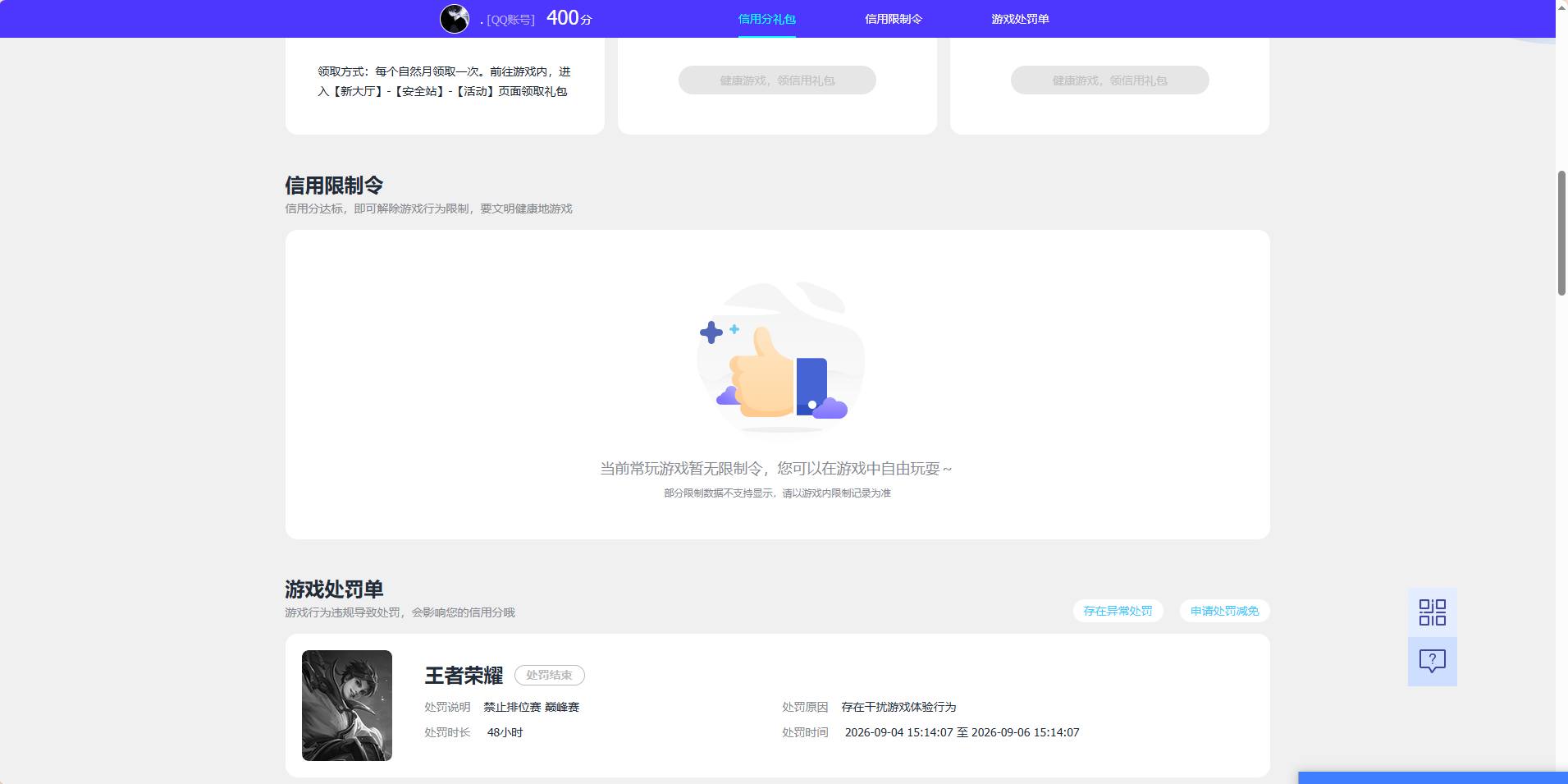Open the QR code icon on right sidebar
The height and width of the screenshot is (784, 1568).
[1432, 612]
